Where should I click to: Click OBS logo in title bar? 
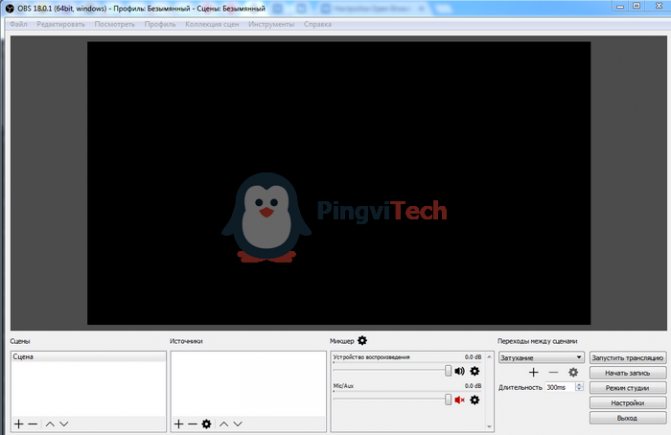[x=9, y=8]
